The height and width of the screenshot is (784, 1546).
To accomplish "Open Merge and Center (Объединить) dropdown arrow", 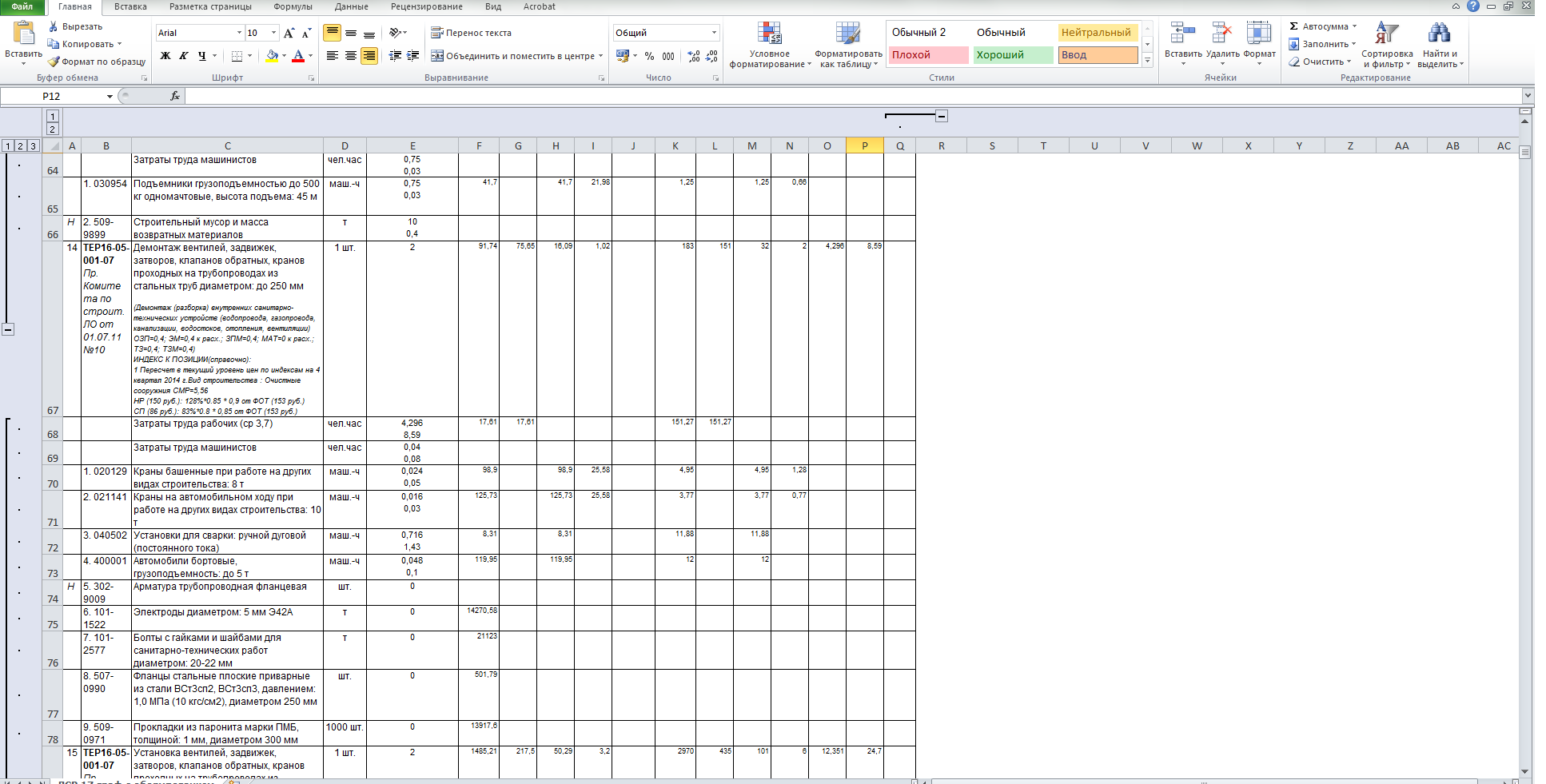I will pos(600,56).
